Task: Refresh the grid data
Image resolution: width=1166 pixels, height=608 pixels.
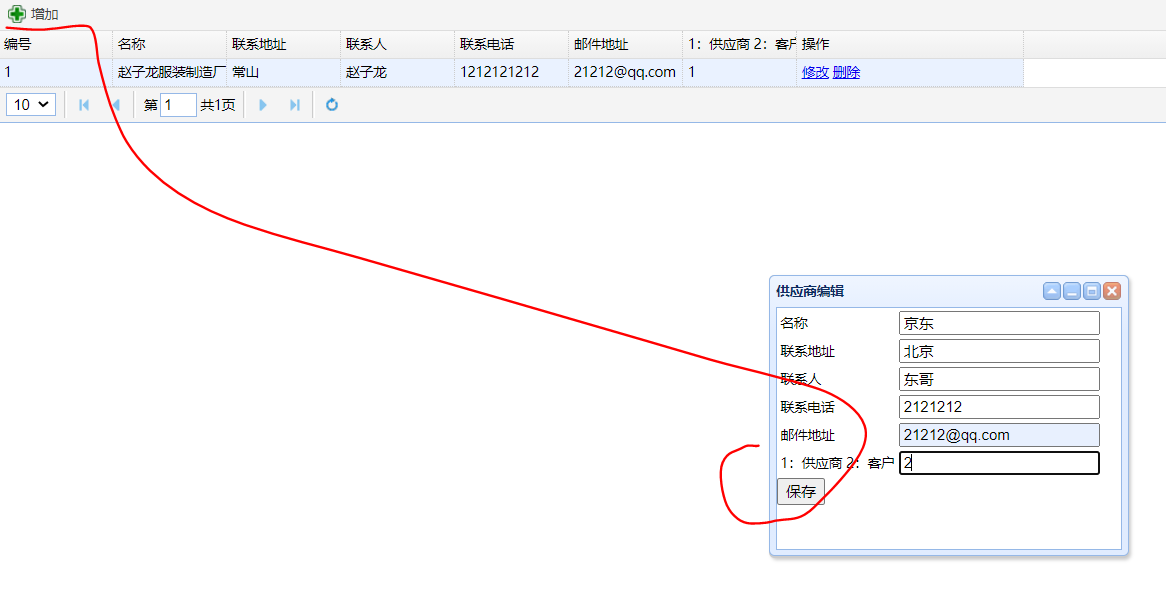Action: [332, 105]
